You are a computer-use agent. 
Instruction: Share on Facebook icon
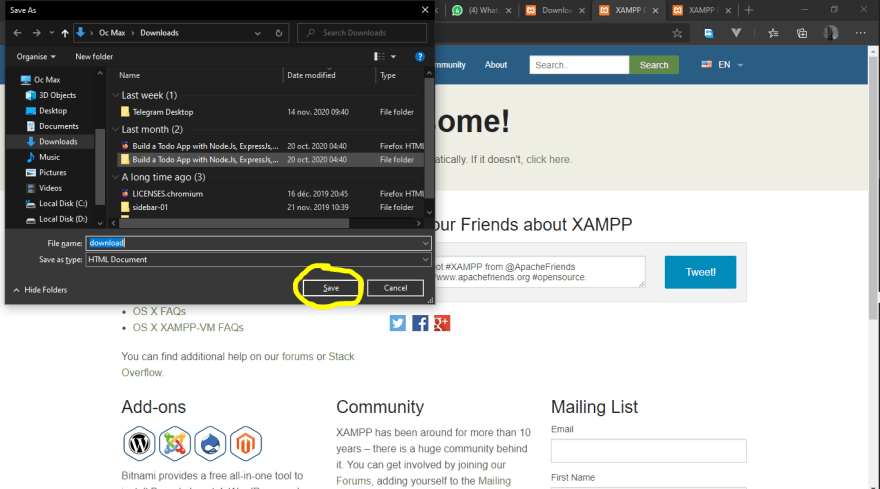(420, 323)
